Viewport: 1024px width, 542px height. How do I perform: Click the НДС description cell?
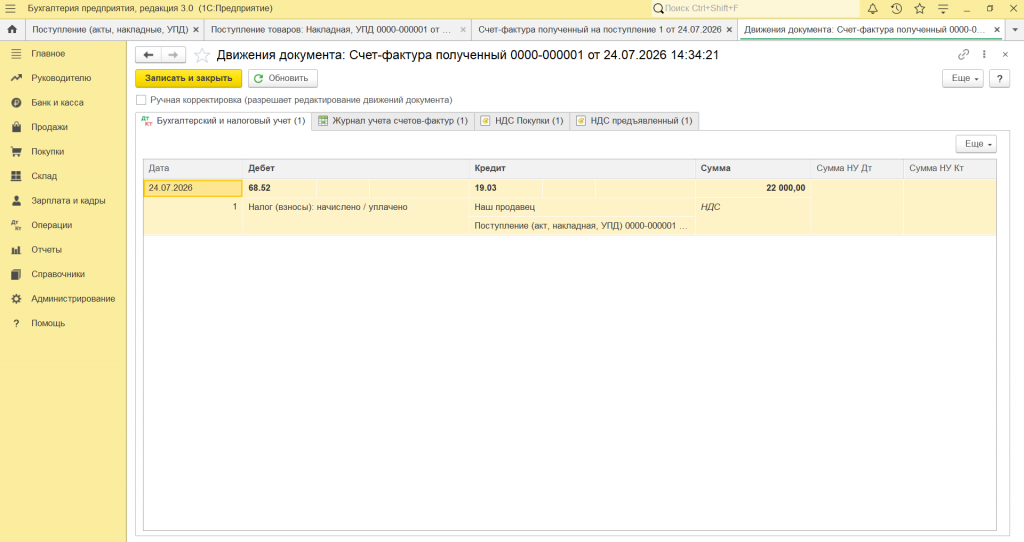[753, 207]
